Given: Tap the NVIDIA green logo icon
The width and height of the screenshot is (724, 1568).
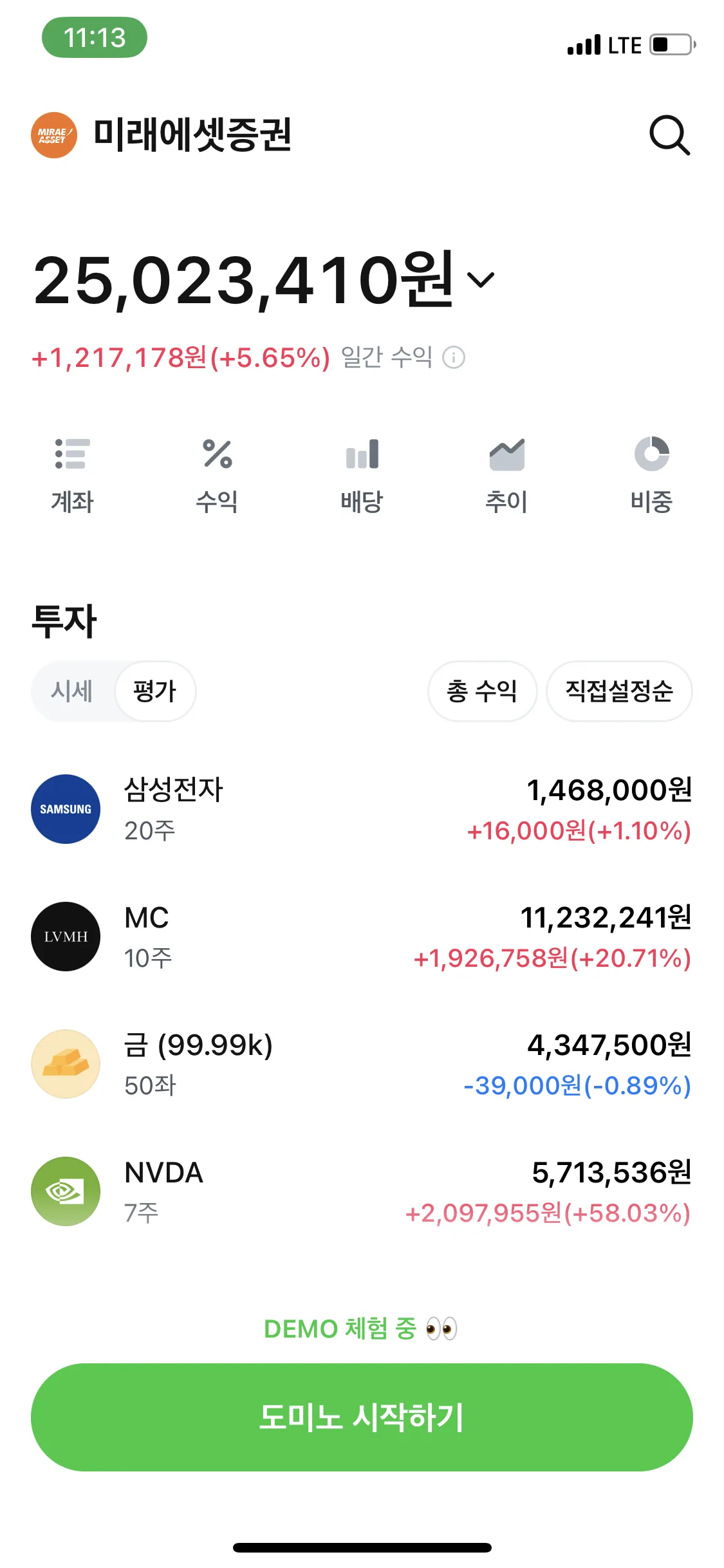Looking at the screenshot, I should [x=66, y=1191].
